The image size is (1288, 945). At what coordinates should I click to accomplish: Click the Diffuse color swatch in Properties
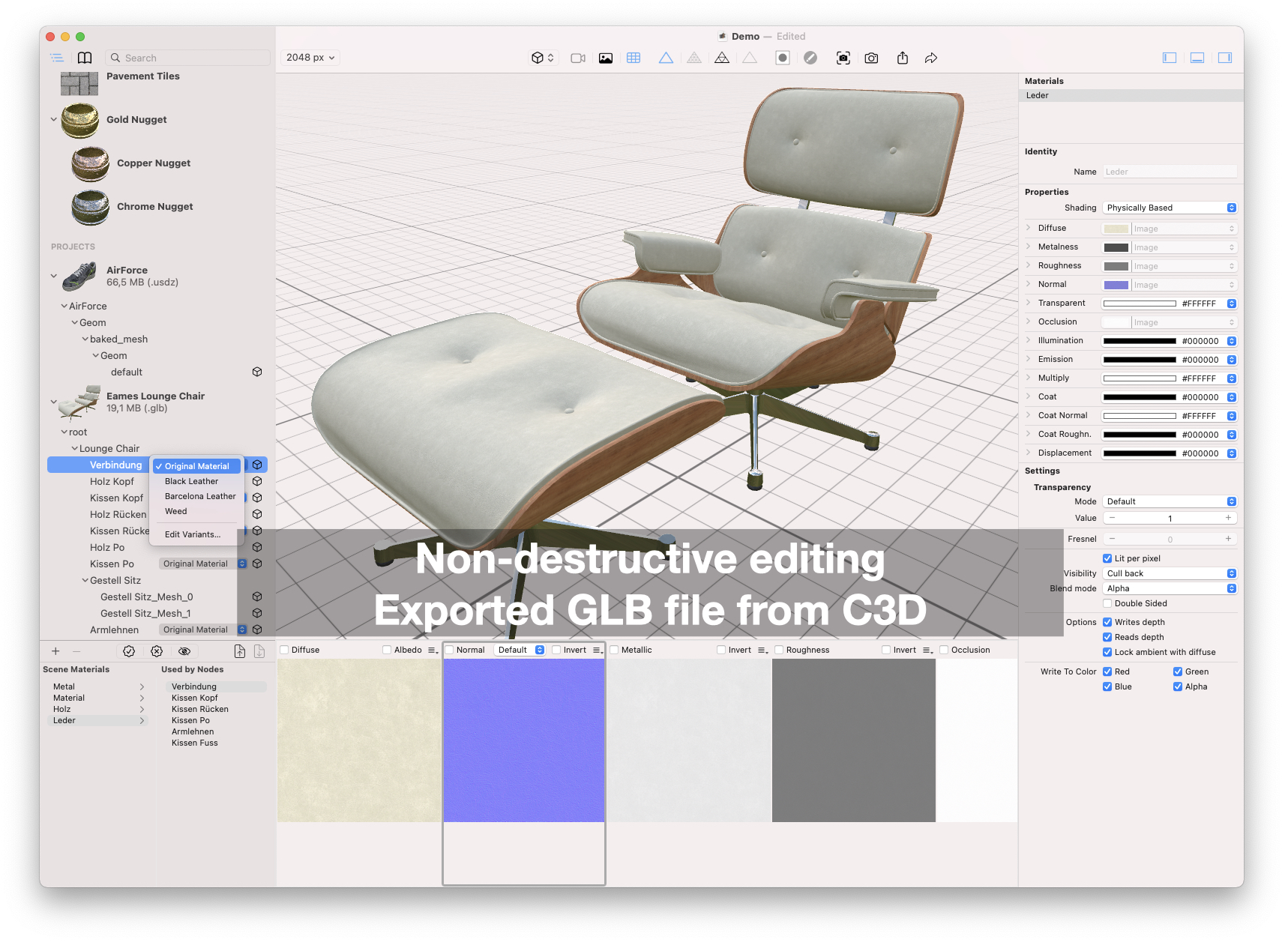(1116, 228)
